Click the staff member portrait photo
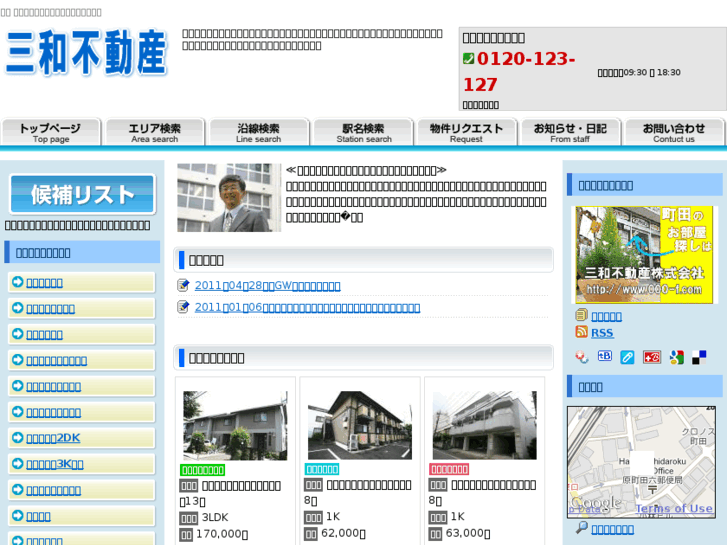Screen dimensions: 727x545 point(229,198)
